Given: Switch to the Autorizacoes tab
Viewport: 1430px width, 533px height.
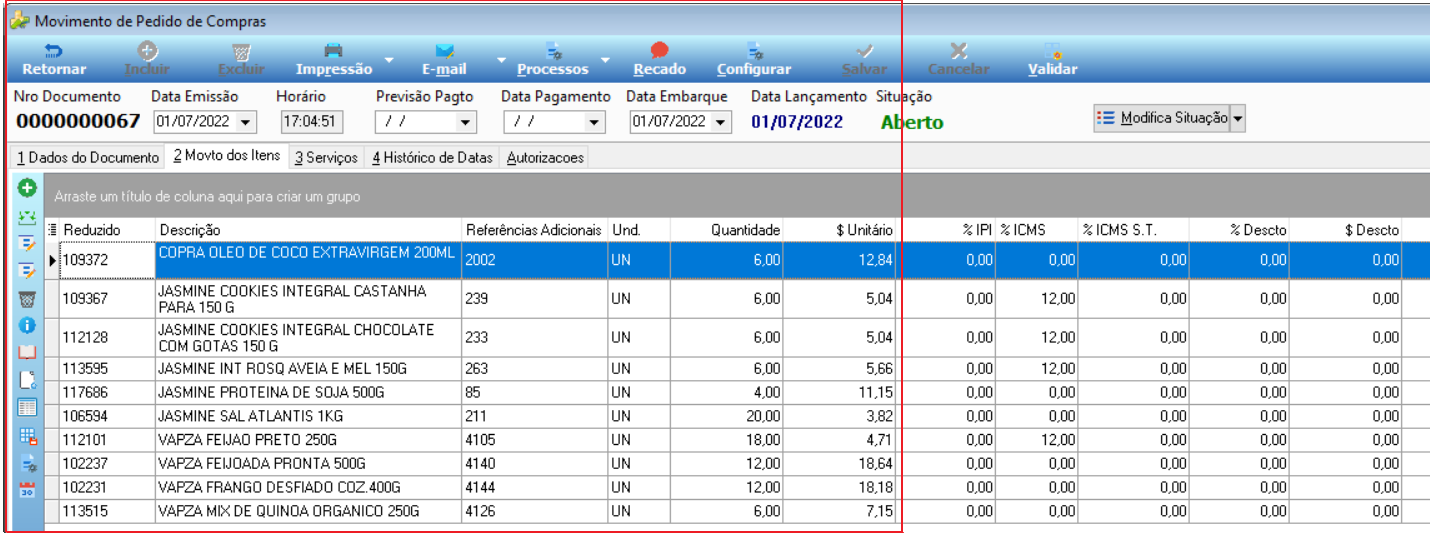Looking at the screenshot, I should [x=545, y=158].
